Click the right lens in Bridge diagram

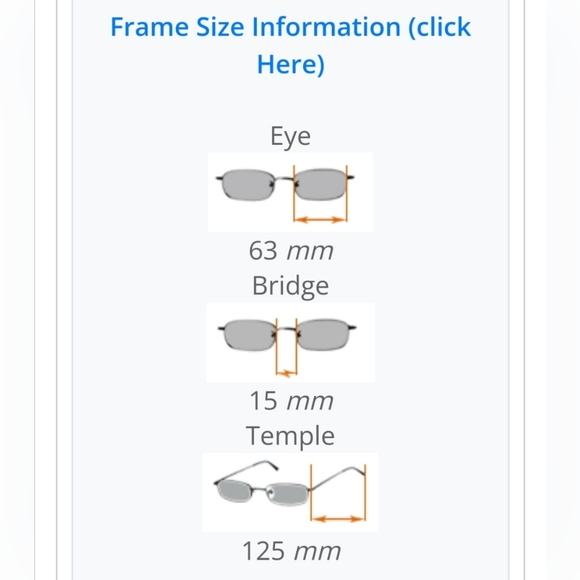[324, 334]
